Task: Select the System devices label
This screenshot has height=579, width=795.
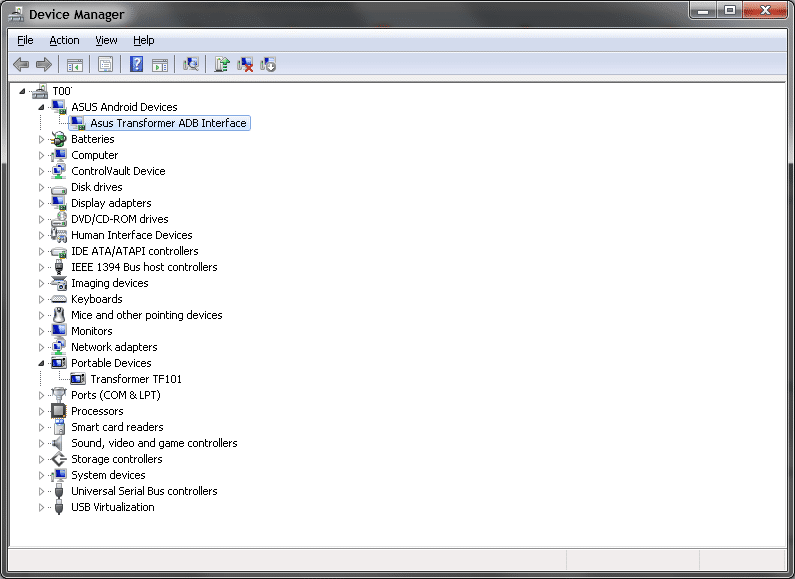Action: 108,475
